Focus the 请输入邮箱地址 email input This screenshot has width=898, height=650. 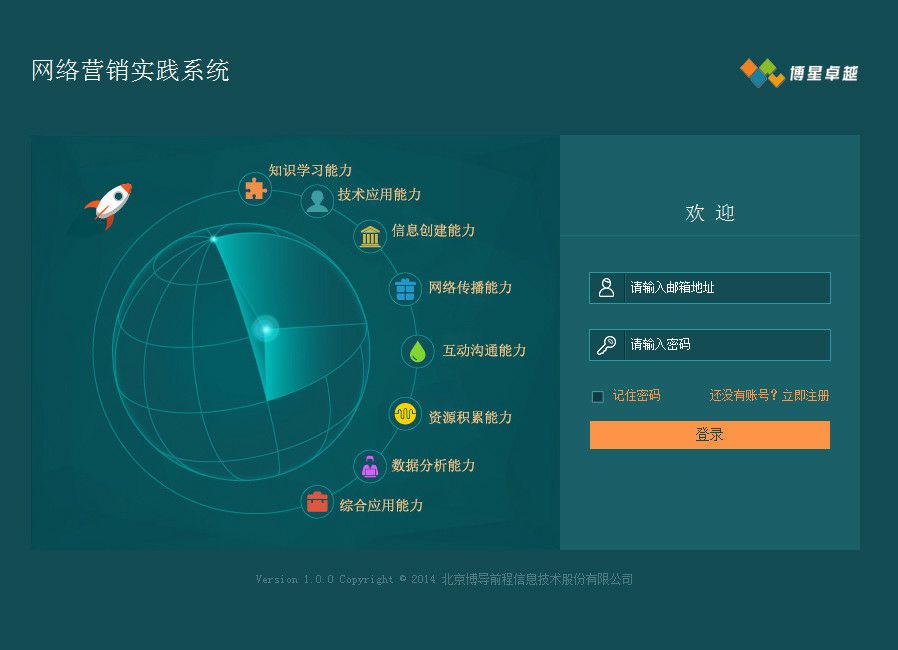pos(710,287)
